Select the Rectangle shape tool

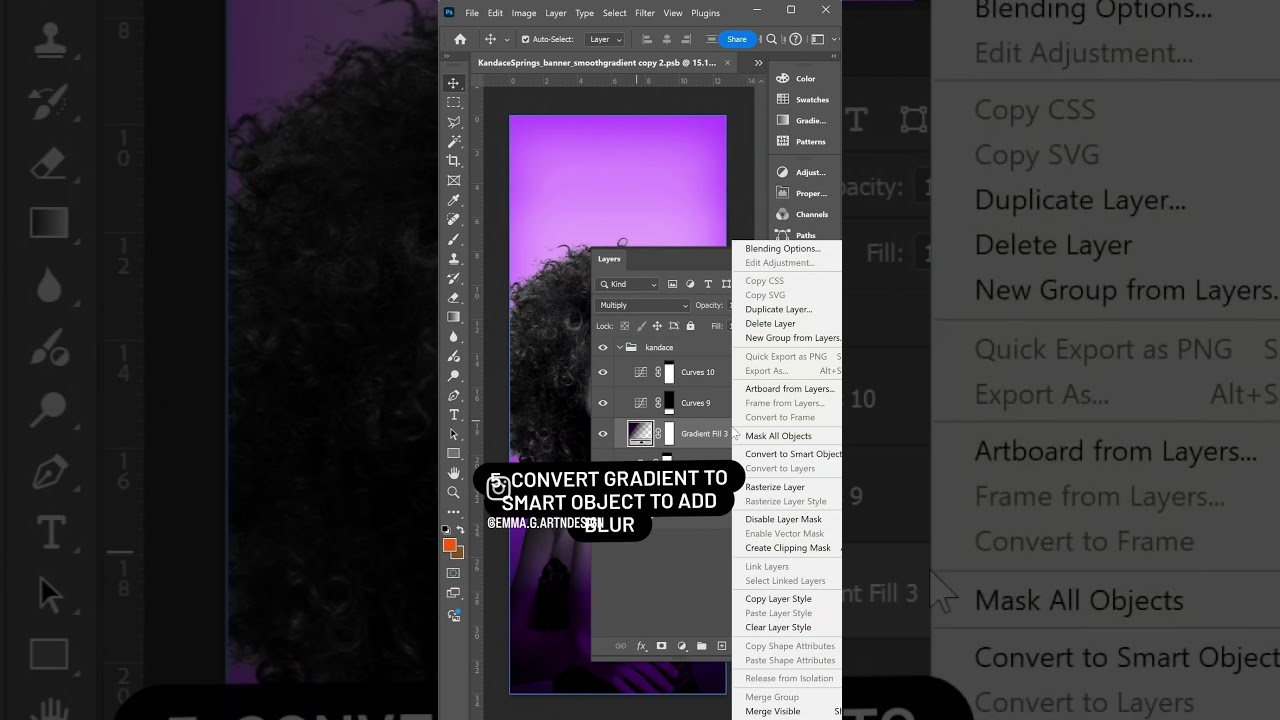tap(454, 454)
